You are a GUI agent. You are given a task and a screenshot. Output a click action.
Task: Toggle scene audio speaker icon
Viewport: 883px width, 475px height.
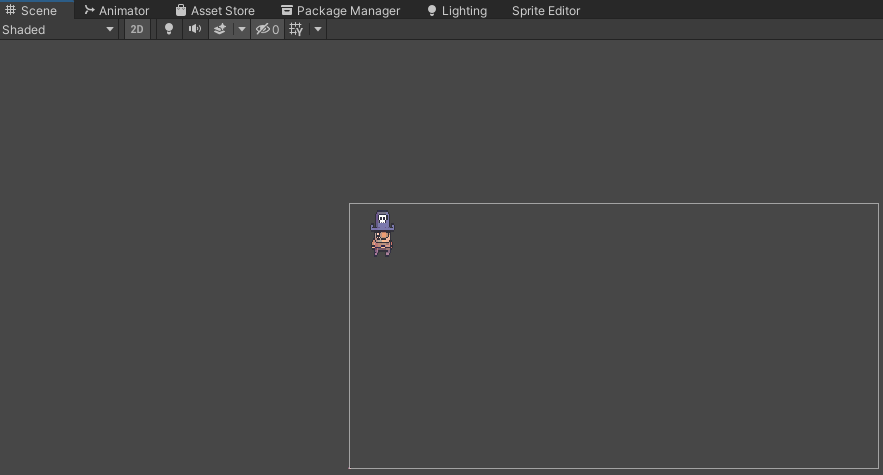pyautogui.click(x=195, y=29)
